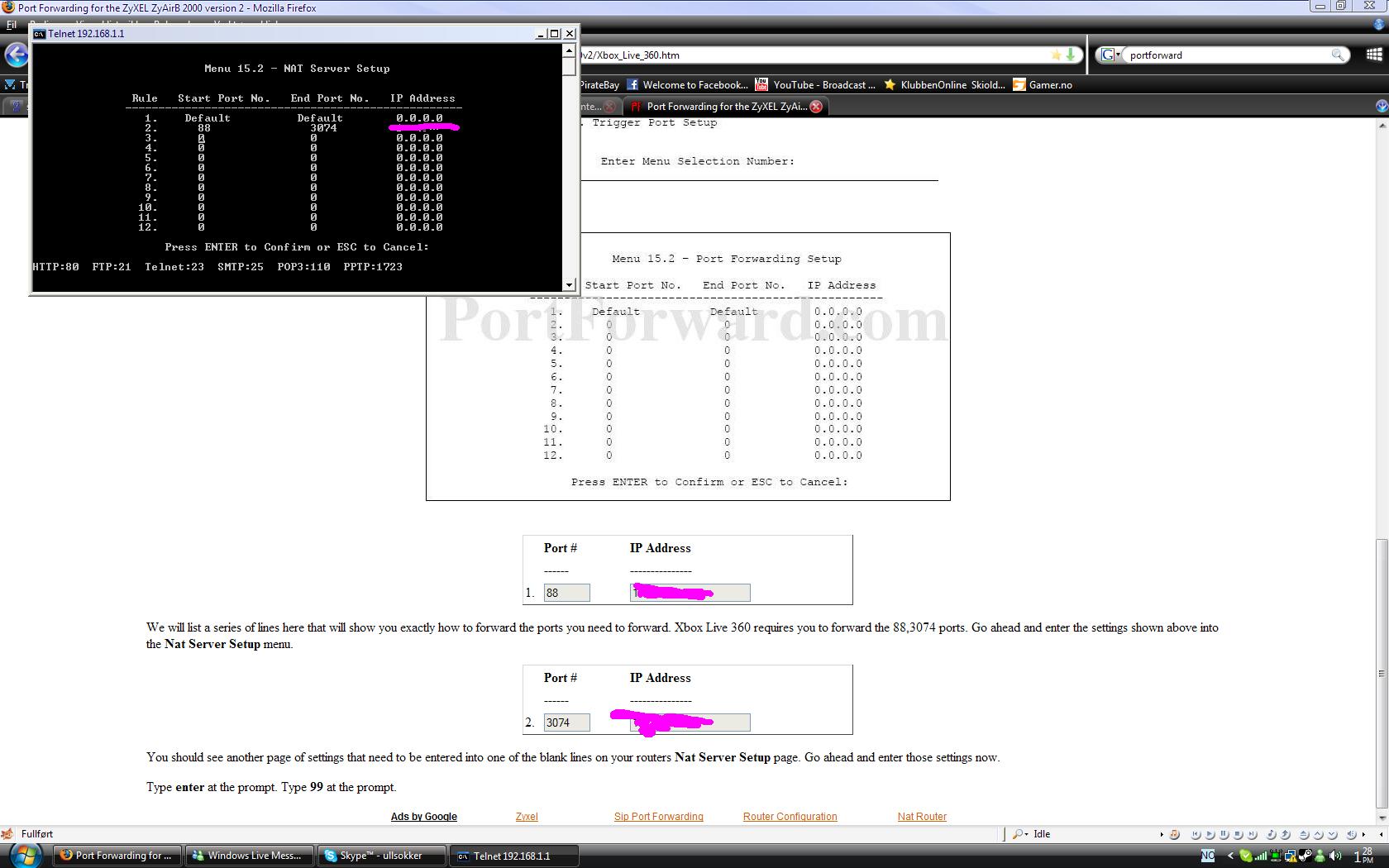Open the Welcome to Facebook bookmark
This screenshot has width=1389, height=868.
pyautogui.click(x=686, y=84)
